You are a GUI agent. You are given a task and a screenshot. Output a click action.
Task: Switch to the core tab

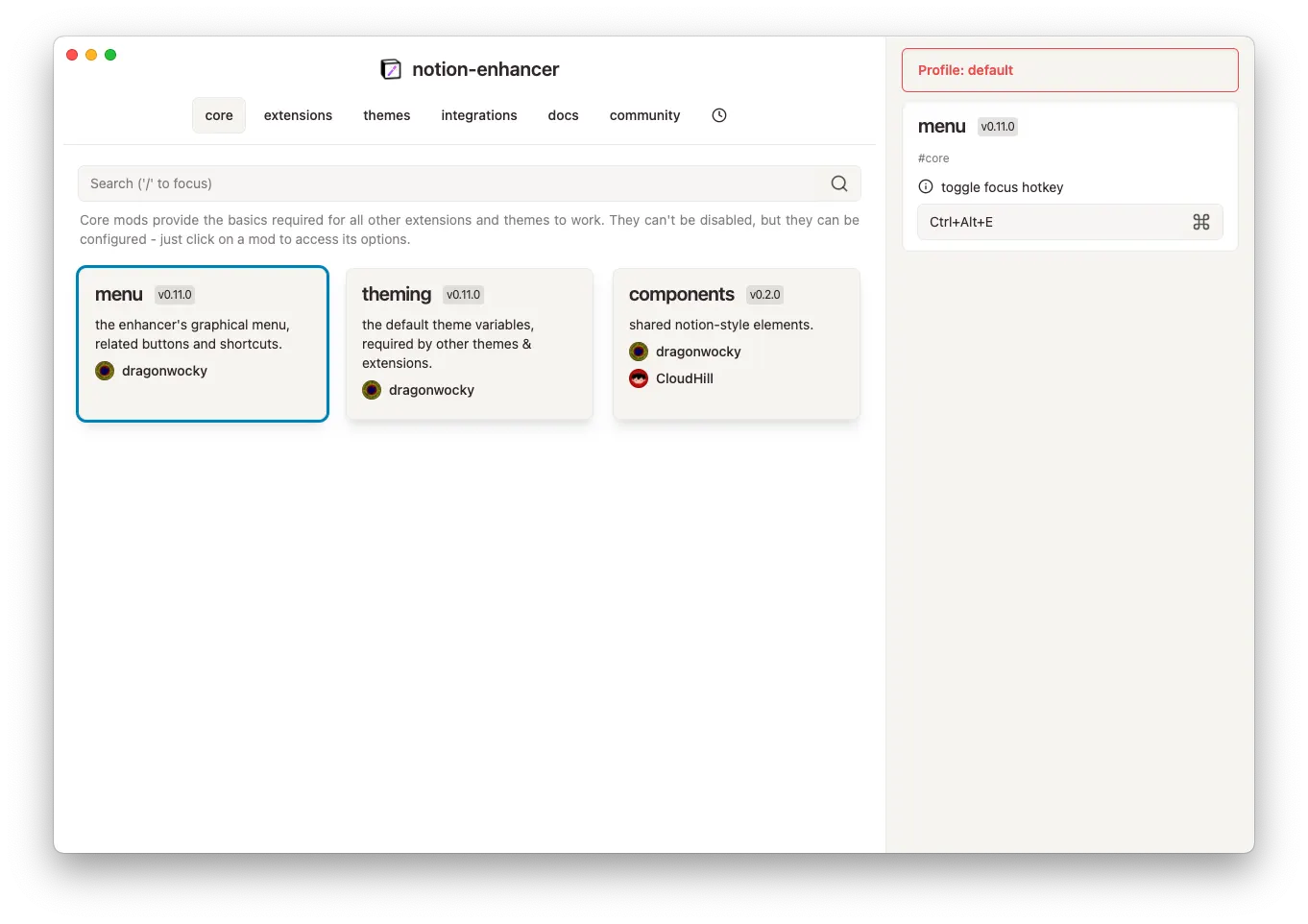pyautogui.click(x=219, y=115)
